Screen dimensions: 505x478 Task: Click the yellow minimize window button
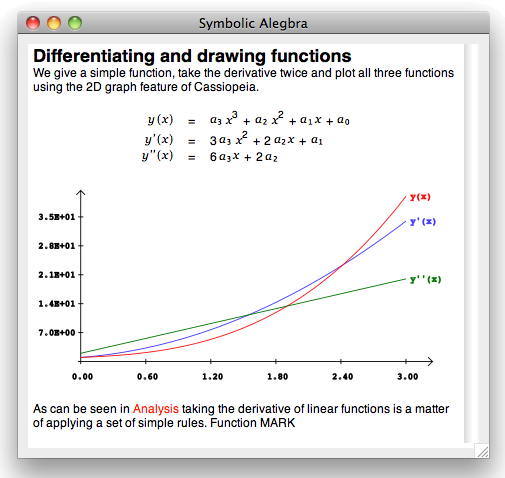pos(54,23)
